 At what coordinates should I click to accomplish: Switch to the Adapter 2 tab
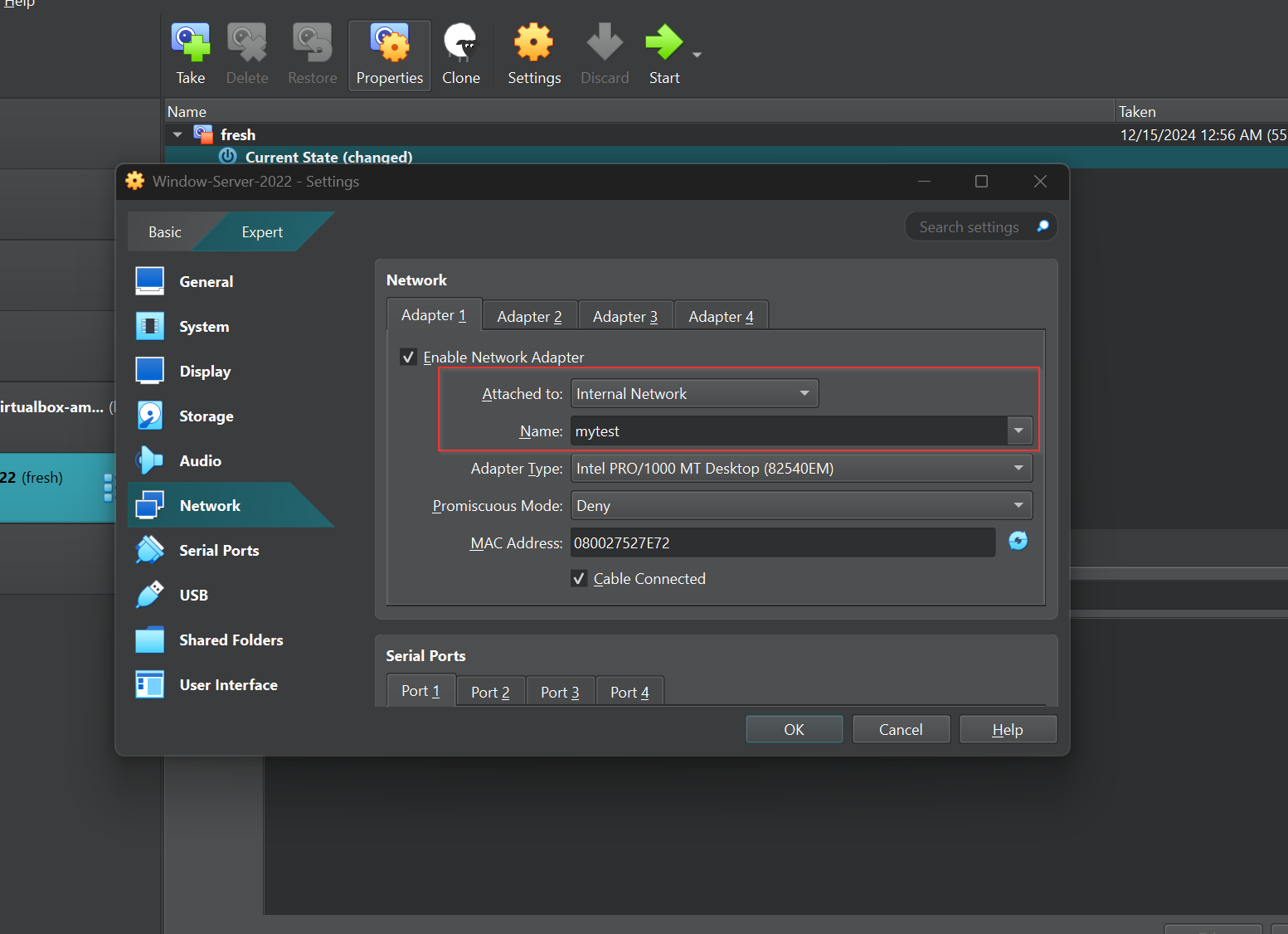point(530,317)
